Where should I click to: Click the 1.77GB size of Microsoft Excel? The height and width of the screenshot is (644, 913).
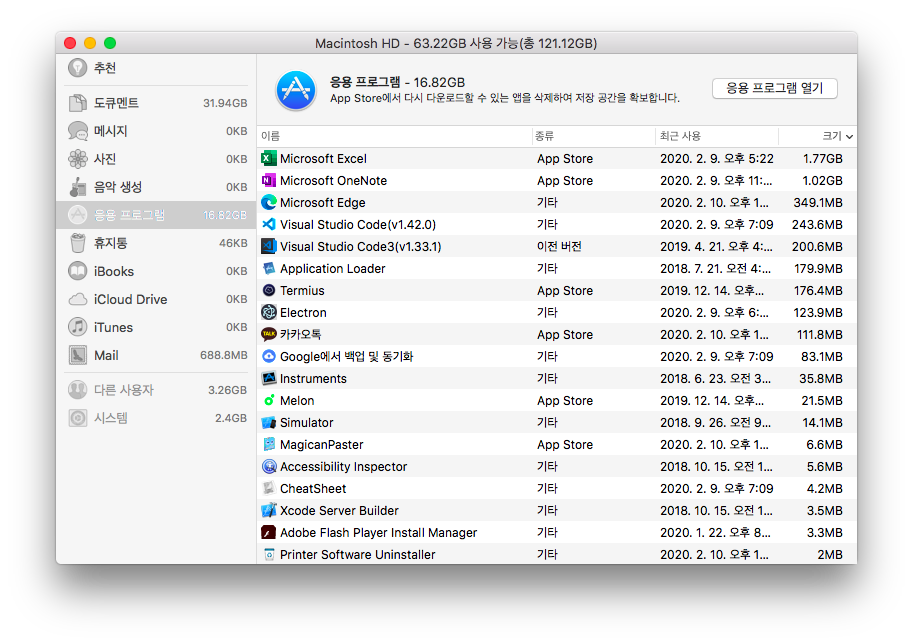tap(822, 158)
